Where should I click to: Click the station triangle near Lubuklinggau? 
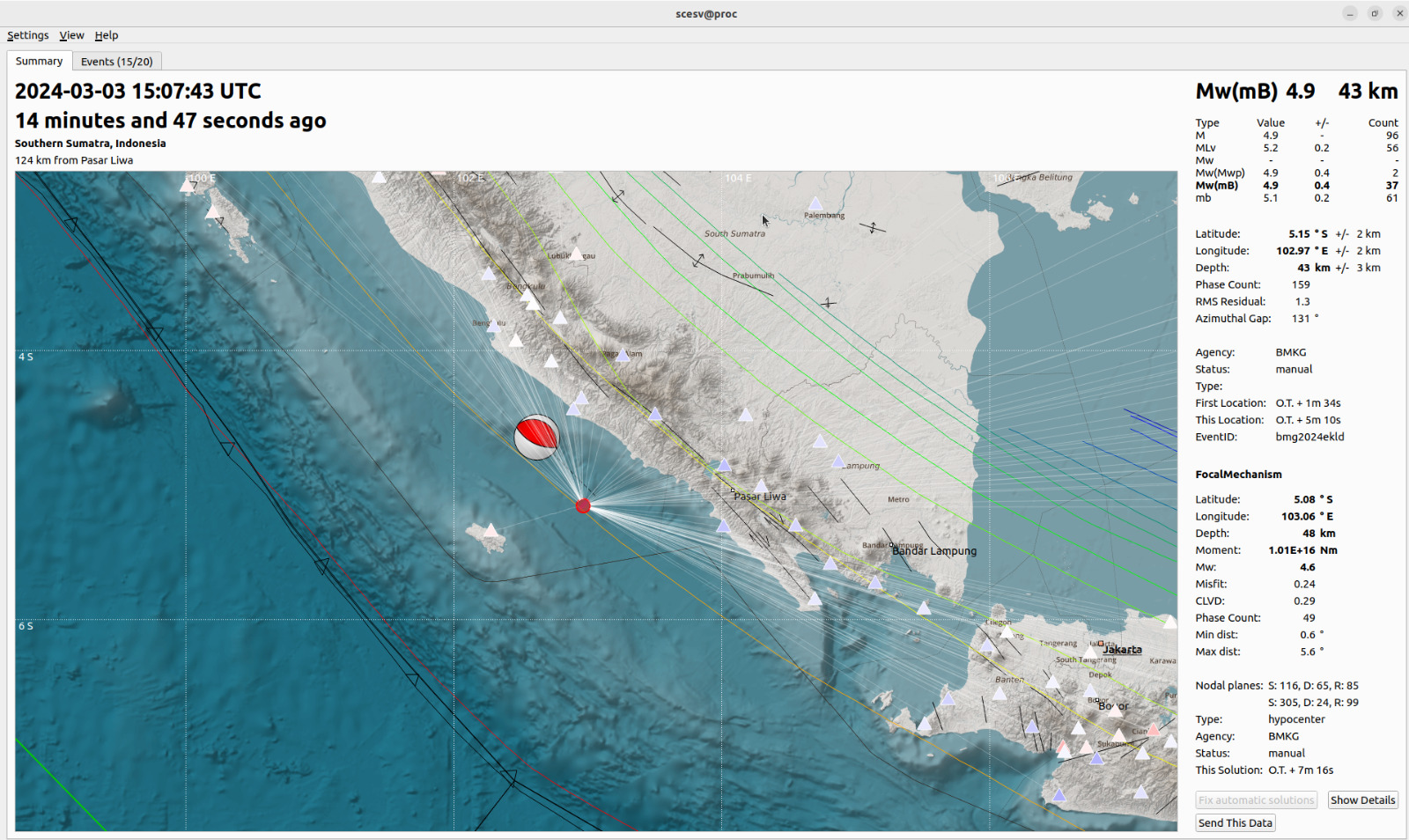click(576, 254)
